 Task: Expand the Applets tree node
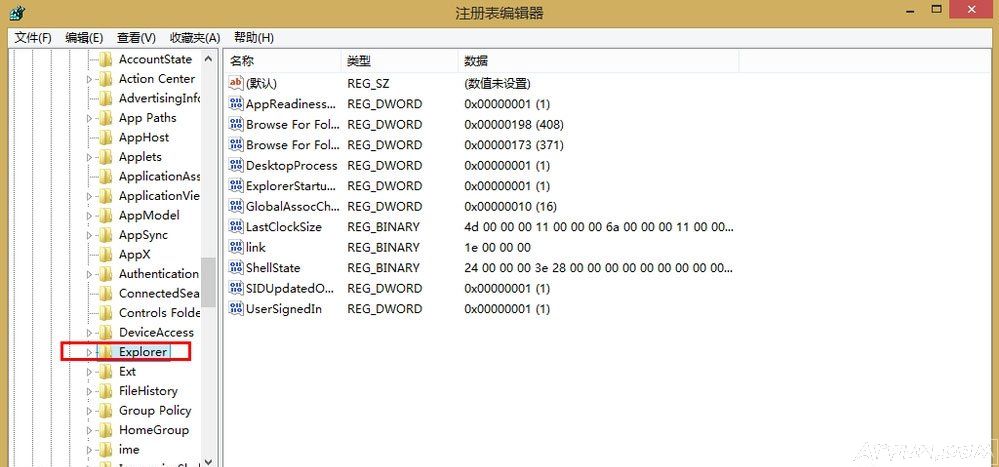(x=89, y=157)
